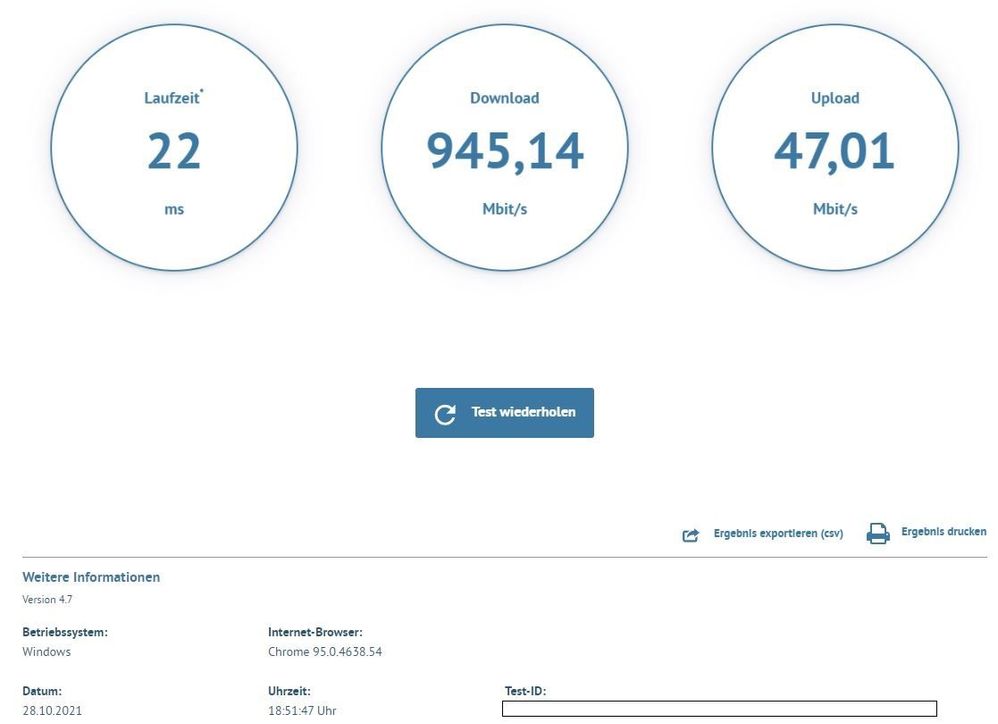Select the Download value 945,14
Image resolution: width=998 pixels, height=724 pixels.
coord(505,151)
